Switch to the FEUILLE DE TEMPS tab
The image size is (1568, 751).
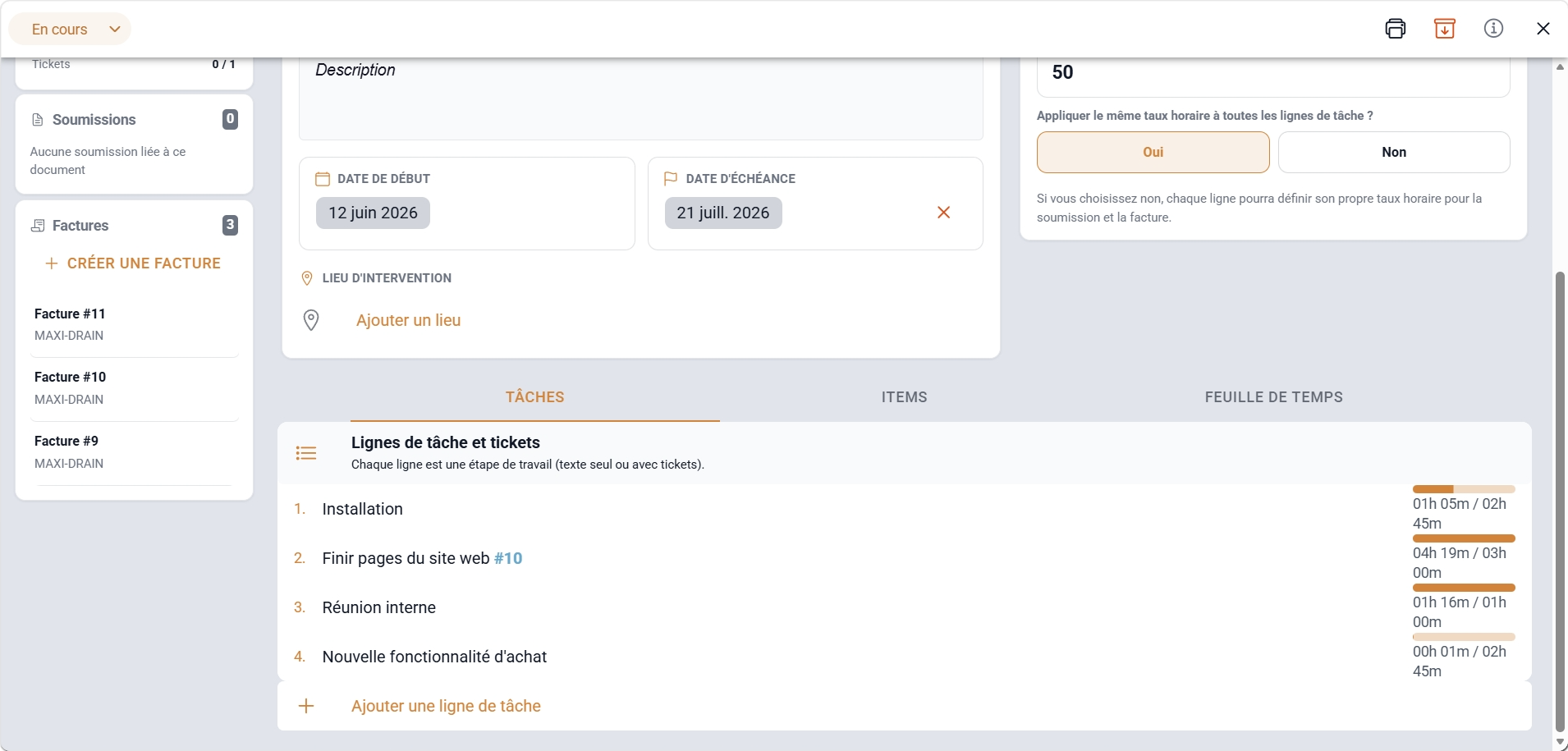tap(1273, 397)
